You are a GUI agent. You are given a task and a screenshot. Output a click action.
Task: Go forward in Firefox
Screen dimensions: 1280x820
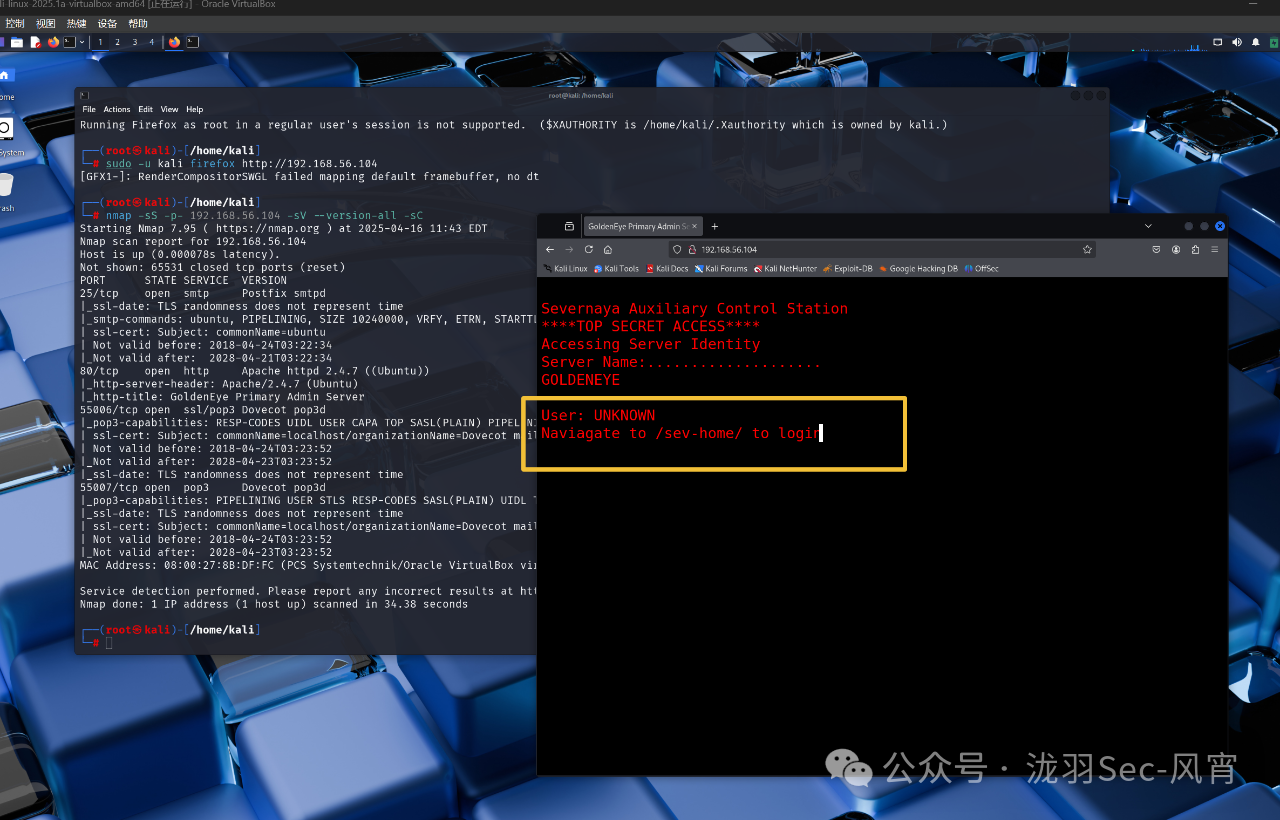point(569,249)
